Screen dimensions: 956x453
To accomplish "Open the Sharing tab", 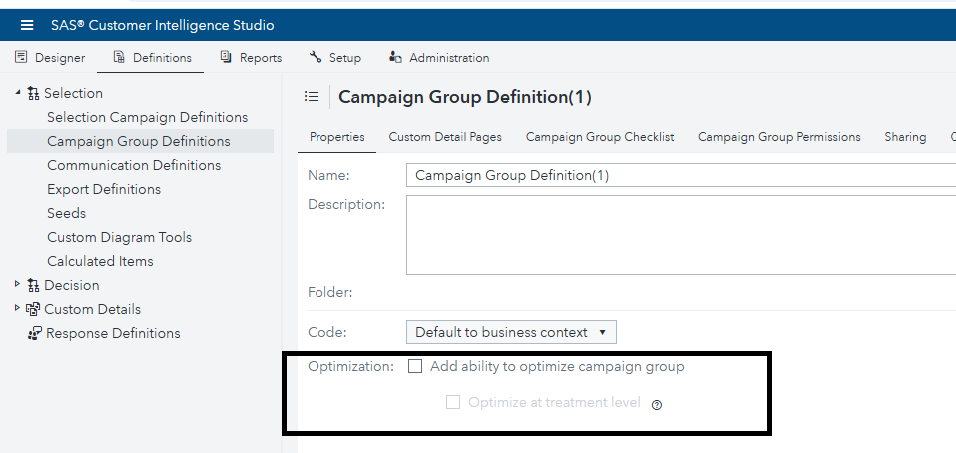I will point(905,137).
